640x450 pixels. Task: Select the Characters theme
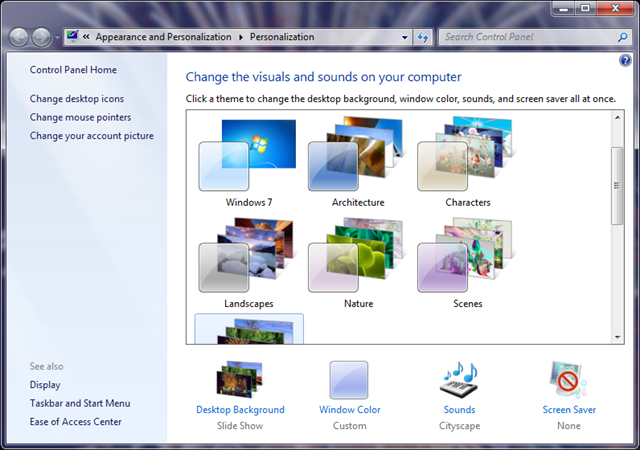pos(467,162)
